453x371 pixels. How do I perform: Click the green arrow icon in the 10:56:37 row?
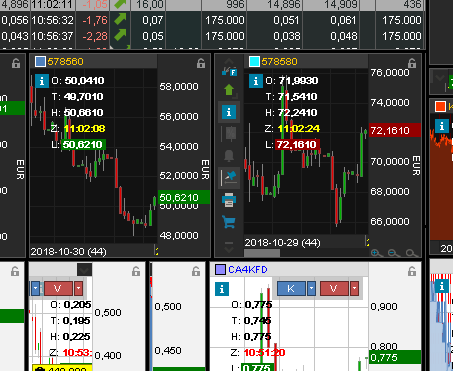point(120,35)
